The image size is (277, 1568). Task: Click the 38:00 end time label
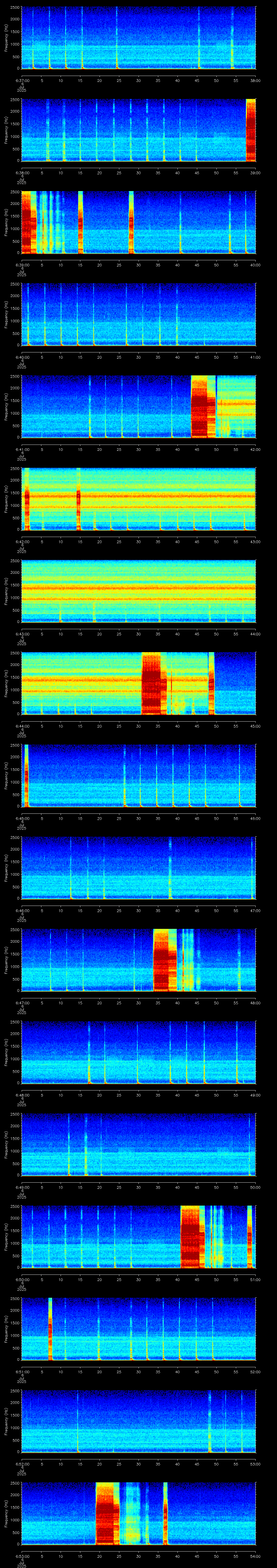point(255,80)
